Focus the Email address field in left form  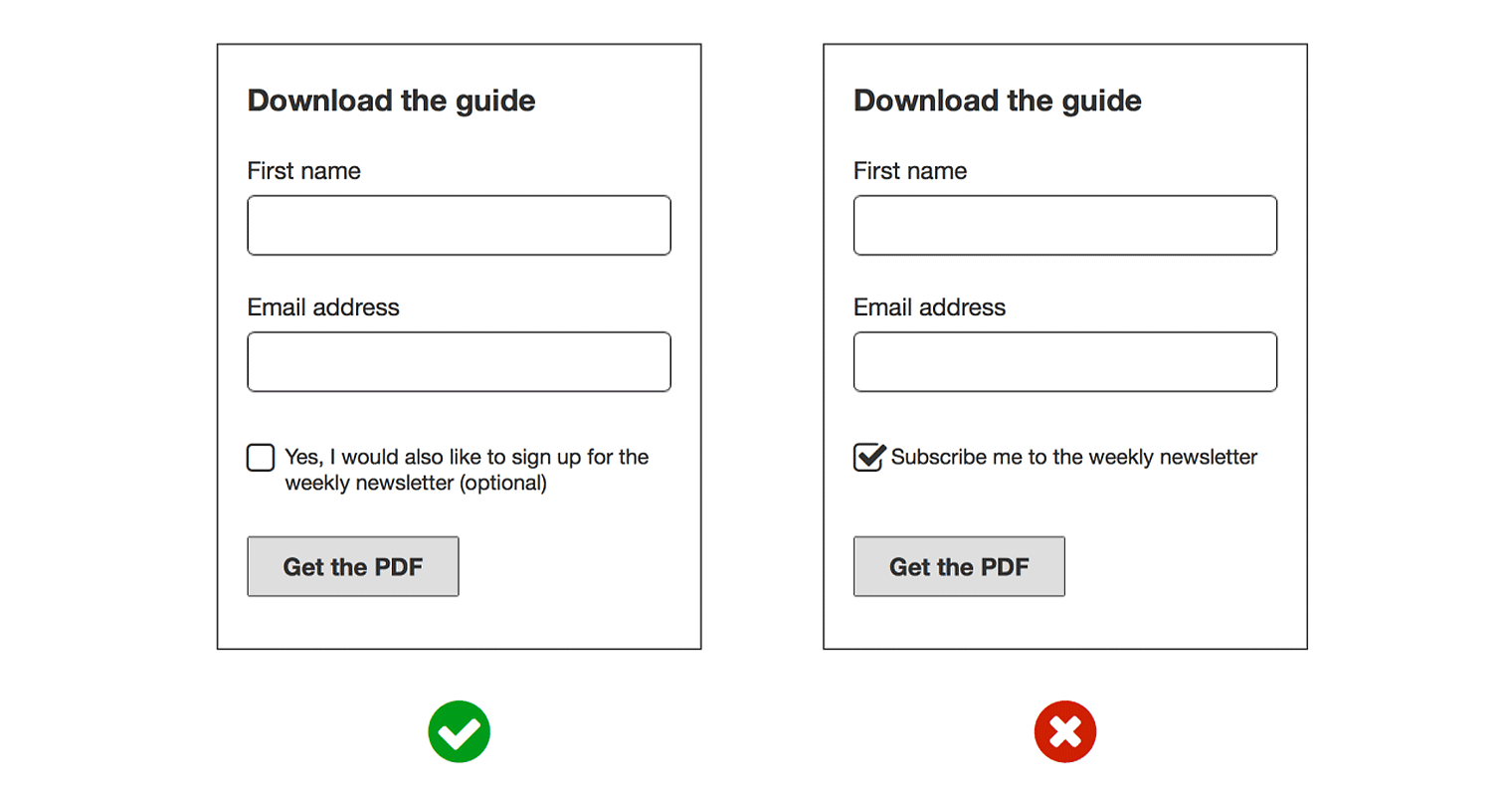point(459,362)
